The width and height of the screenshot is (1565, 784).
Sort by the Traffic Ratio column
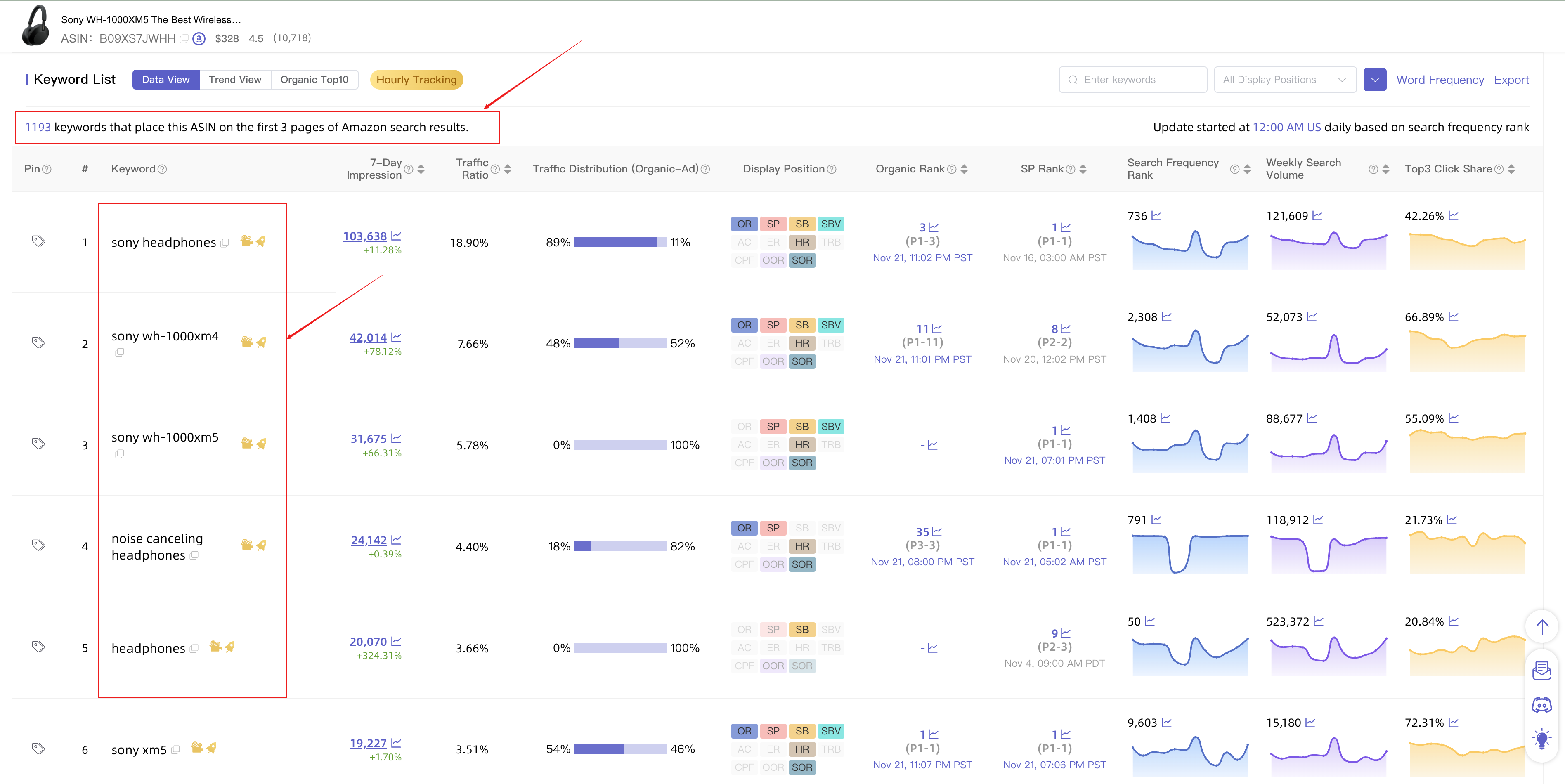coord(508,170)
